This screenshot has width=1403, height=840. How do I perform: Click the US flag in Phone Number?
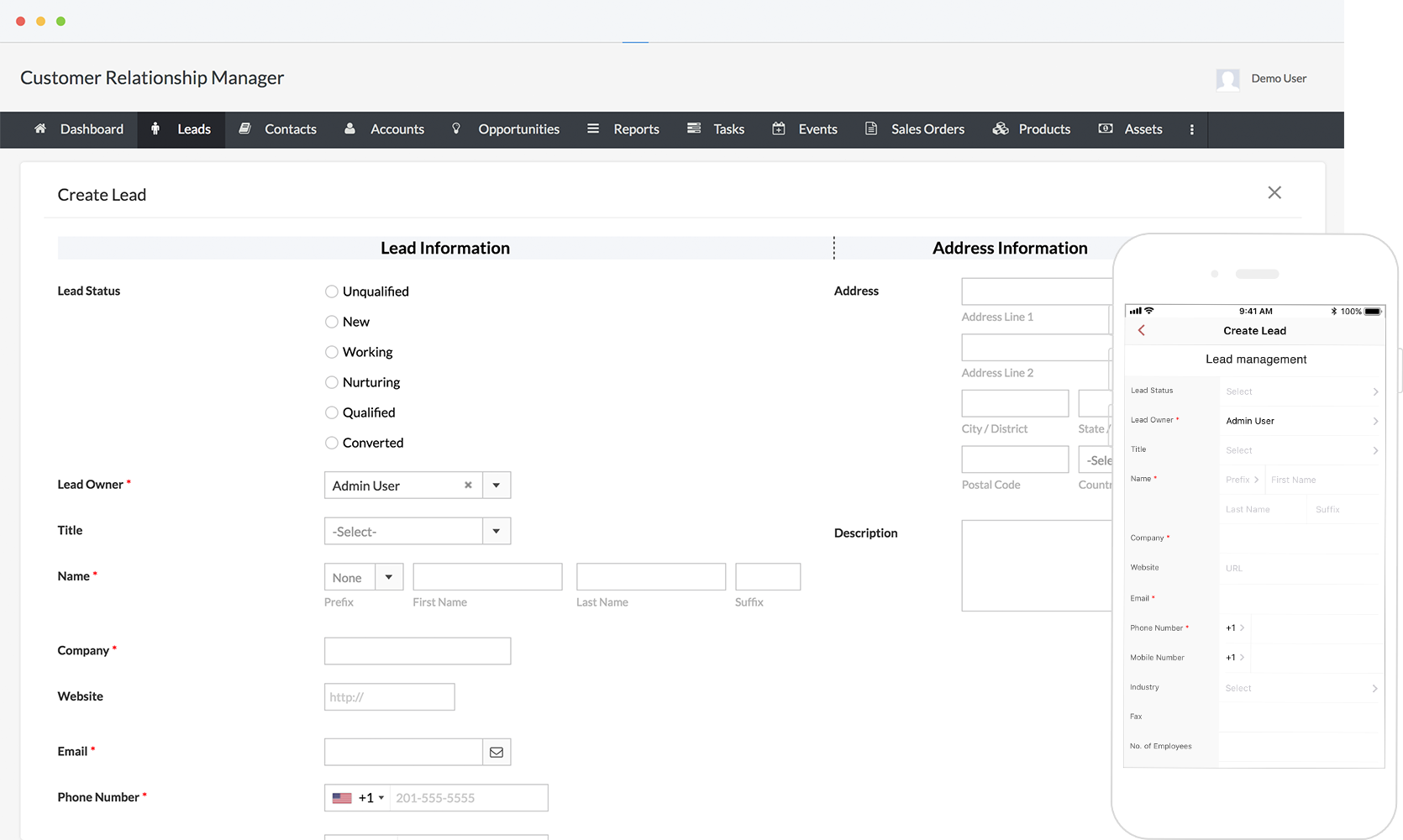342,798
